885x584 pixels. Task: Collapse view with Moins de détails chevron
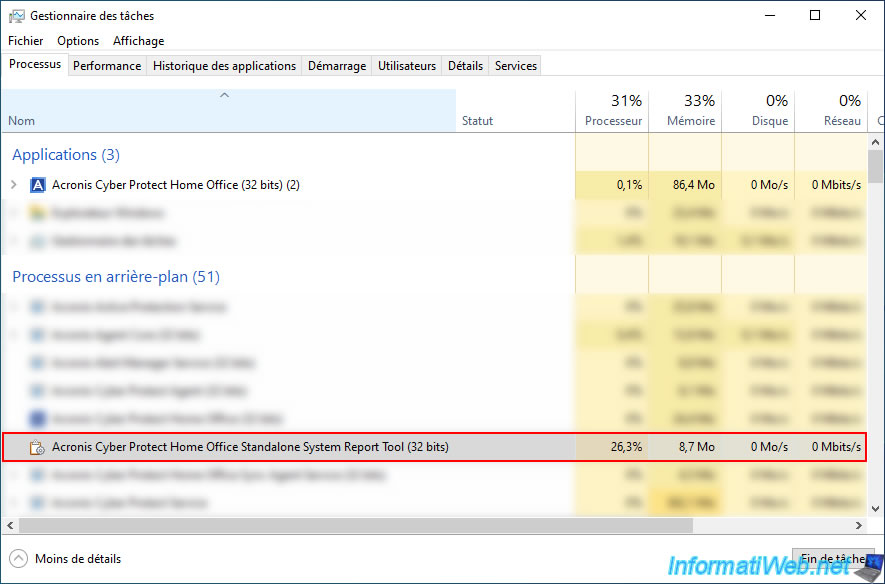click(x=18, y=559)
